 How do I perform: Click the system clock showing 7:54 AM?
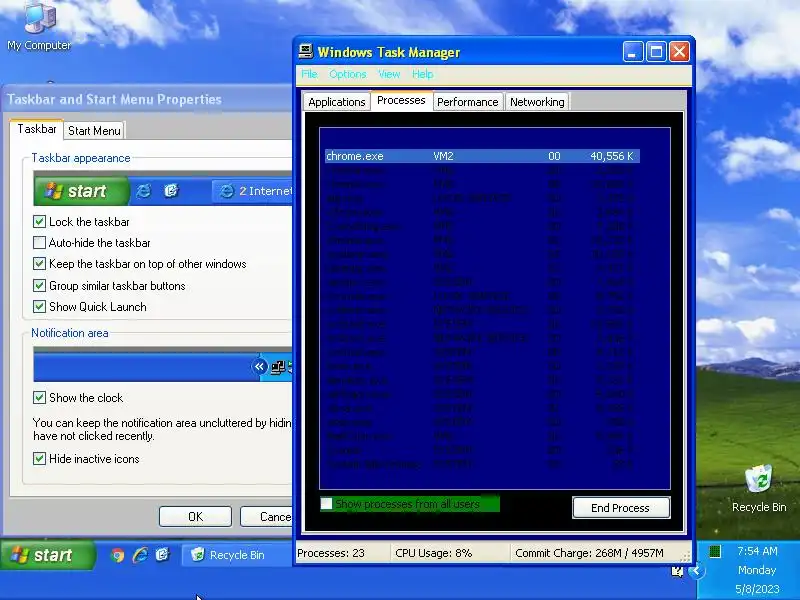tap(757, 551)
